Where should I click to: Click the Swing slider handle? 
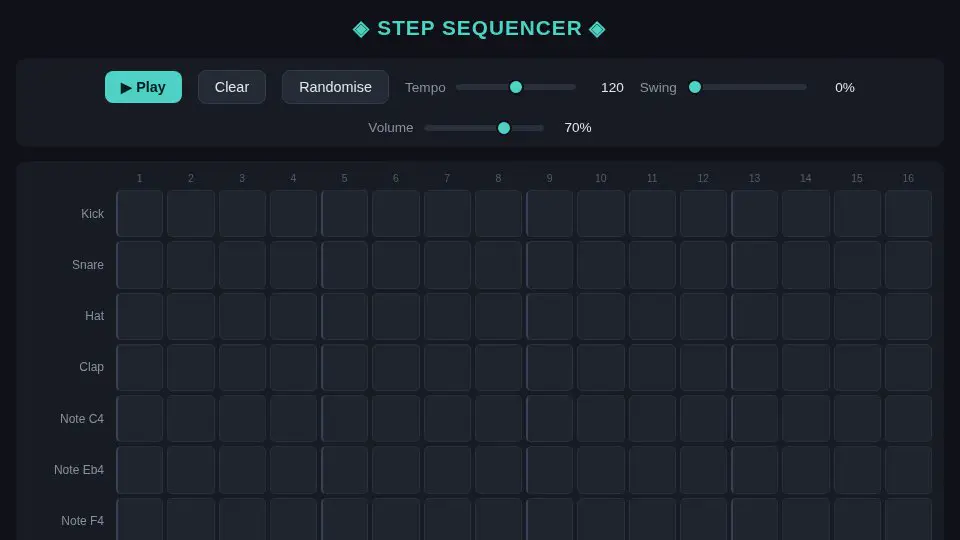[x=695, y=87]
